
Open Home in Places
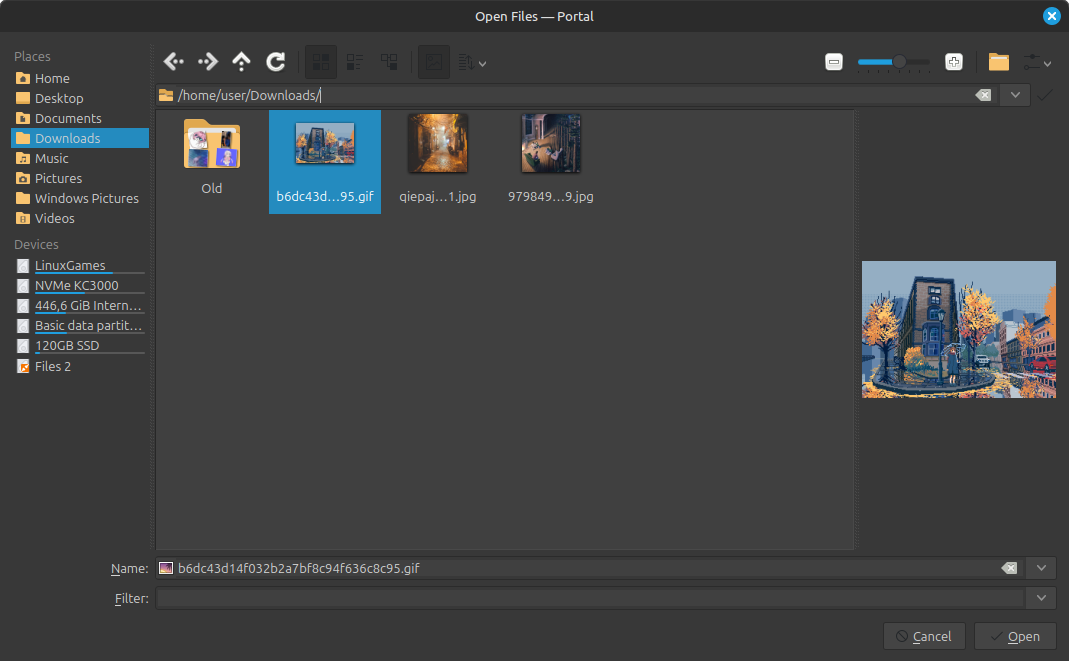coord(80,78)
